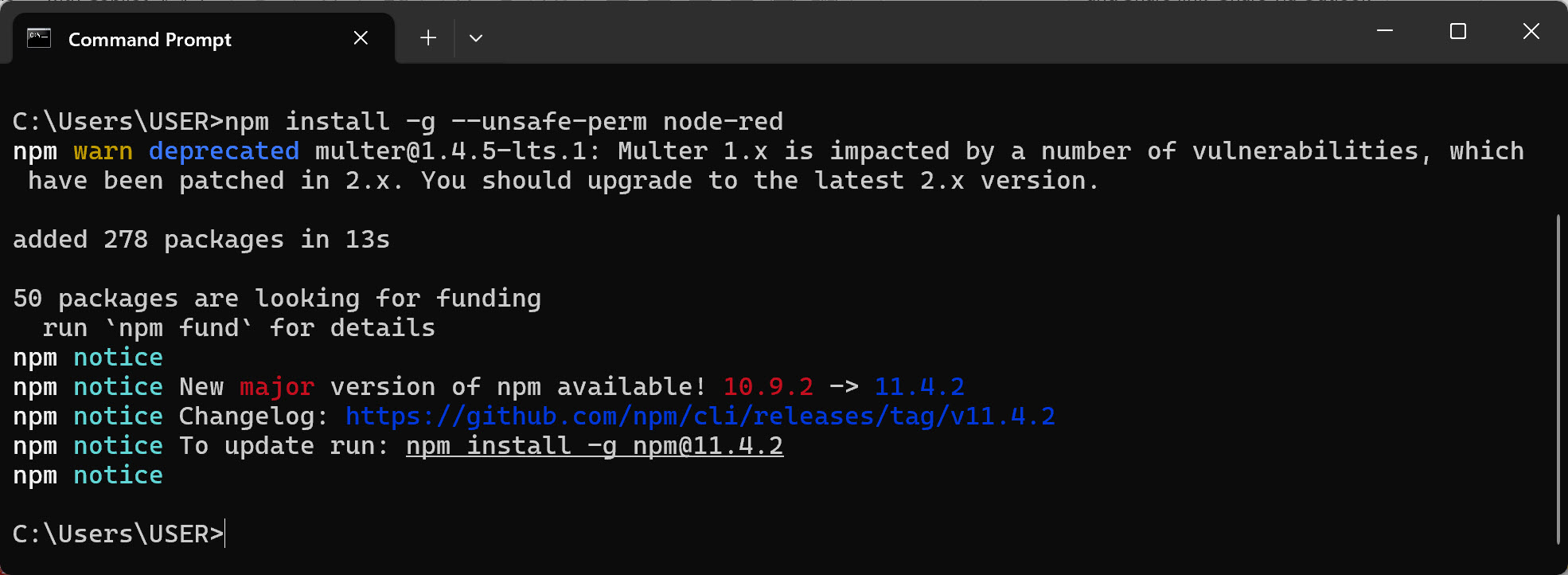
Task: Click the typed "node-red" package name
Action: pos(723,122)
